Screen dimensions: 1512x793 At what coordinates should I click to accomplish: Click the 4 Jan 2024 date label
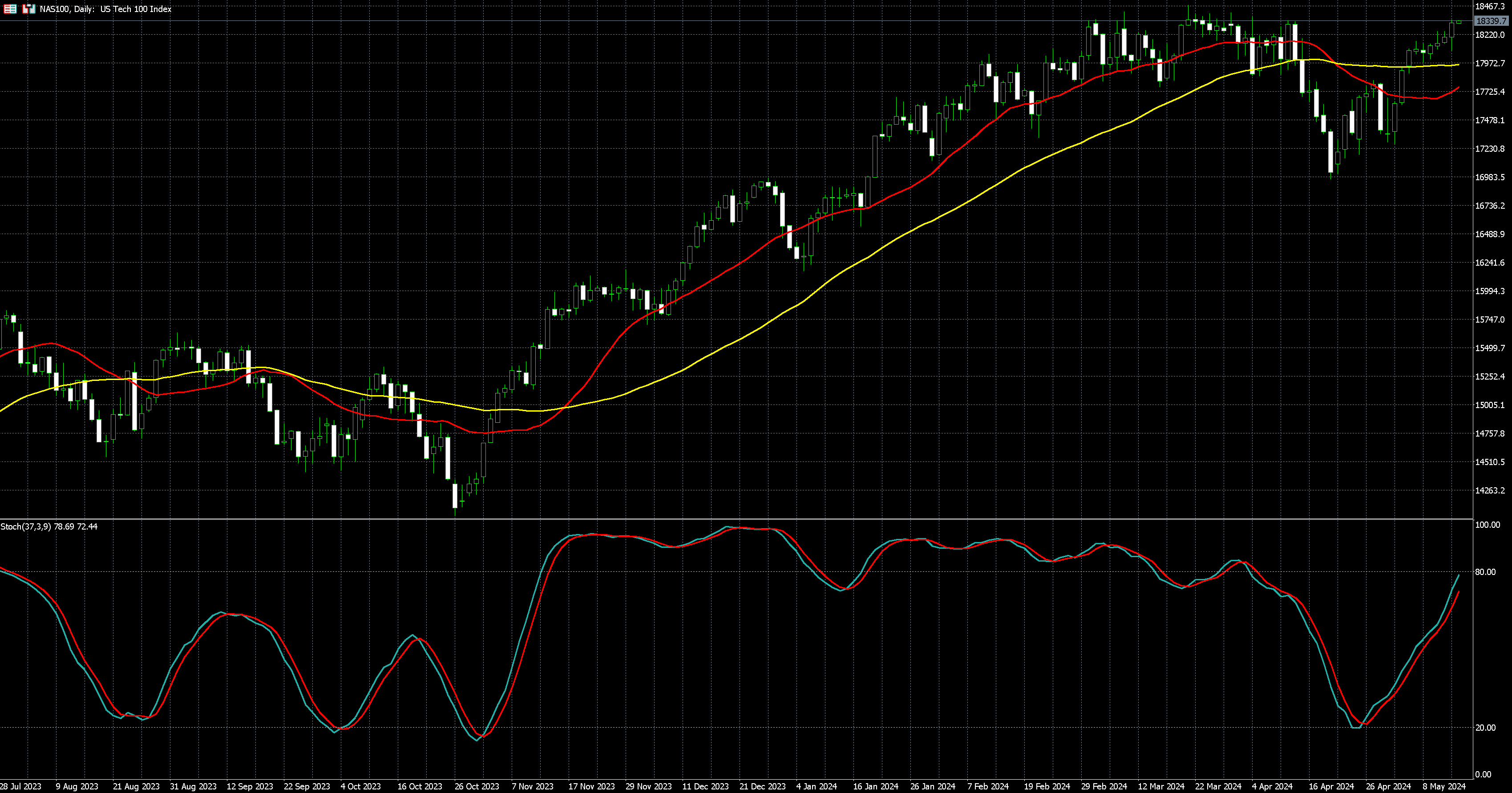(x=816, y=786)
